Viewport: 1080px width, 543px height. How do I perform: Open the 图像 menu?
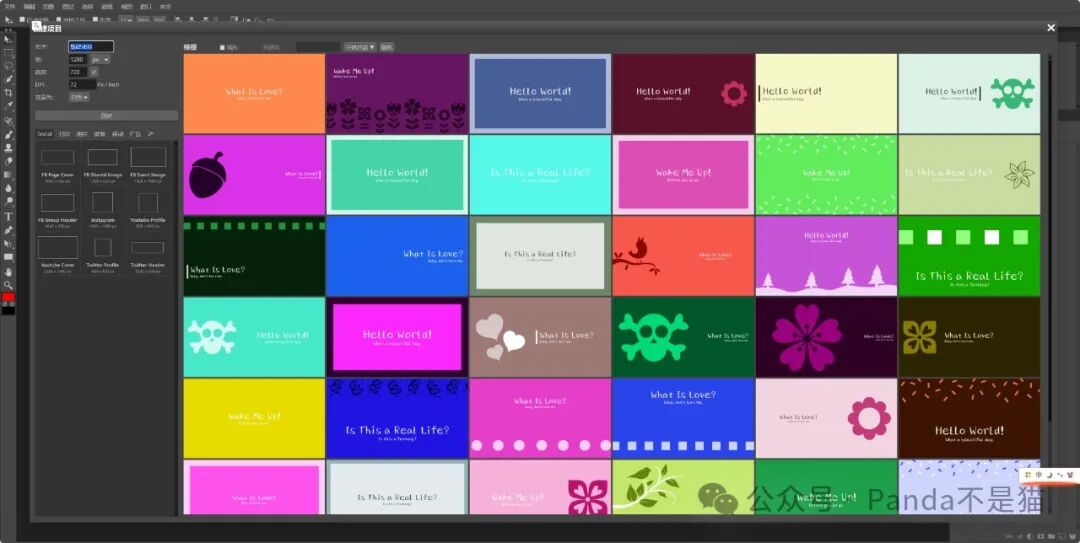point(48,6)
